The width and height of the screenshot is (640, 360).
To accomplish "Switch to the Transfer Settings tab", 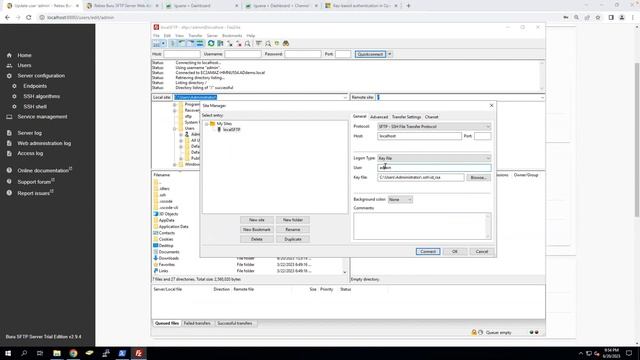I will [x=406, y=117].
